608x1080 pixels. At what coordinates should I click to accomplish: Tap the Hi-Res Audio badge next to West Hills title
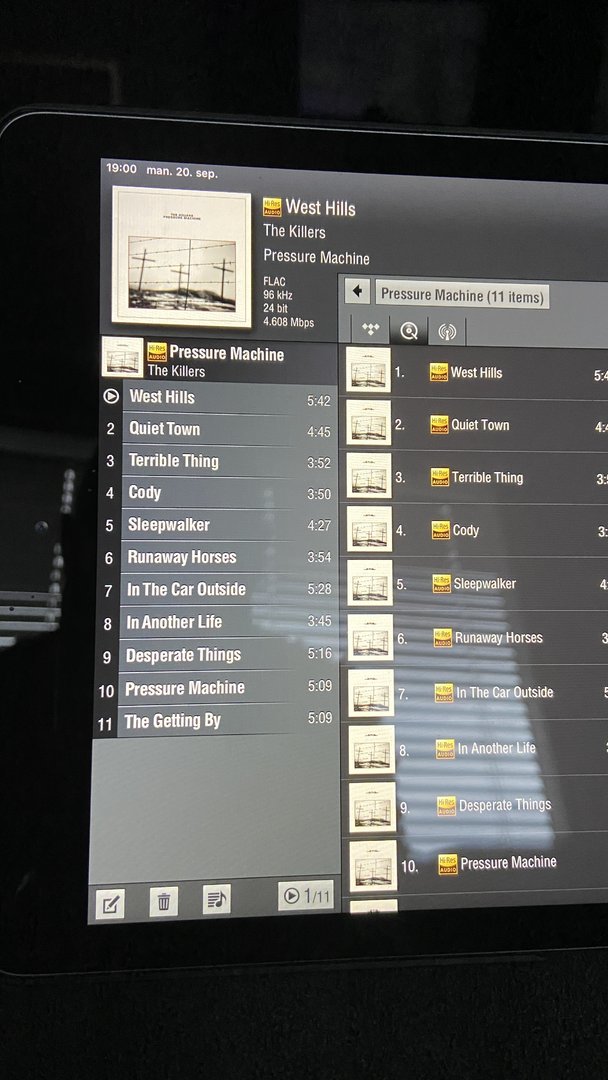pos(272,207)
